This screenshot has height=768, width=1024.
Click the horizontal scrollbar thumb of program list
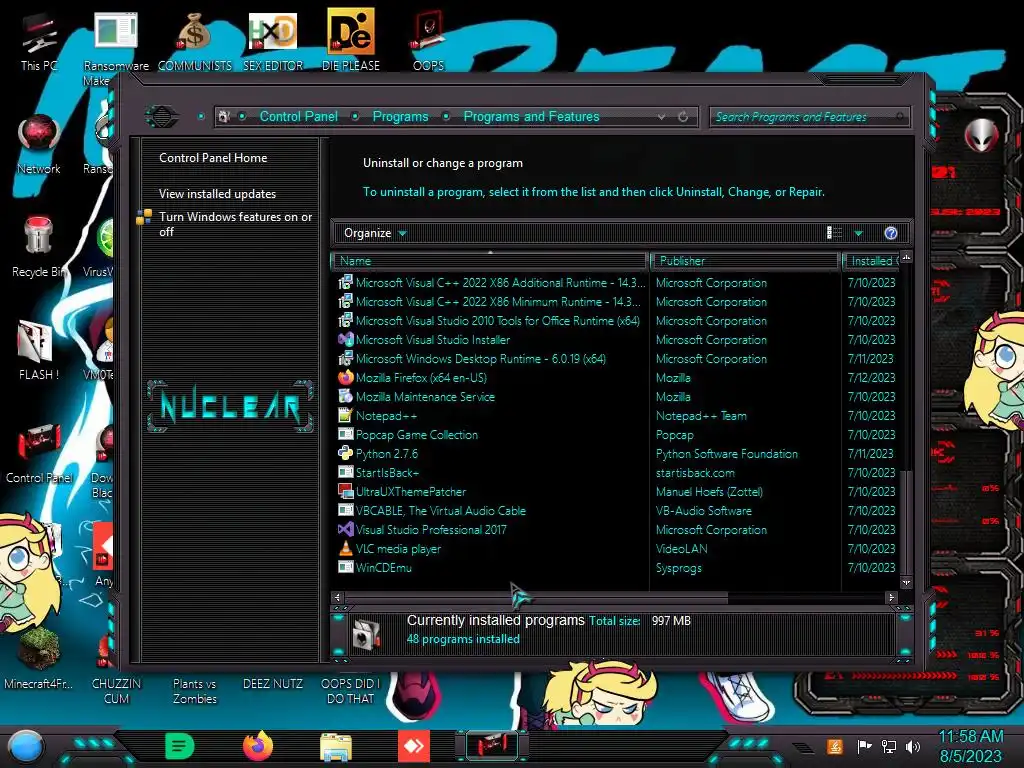(536, 597)
